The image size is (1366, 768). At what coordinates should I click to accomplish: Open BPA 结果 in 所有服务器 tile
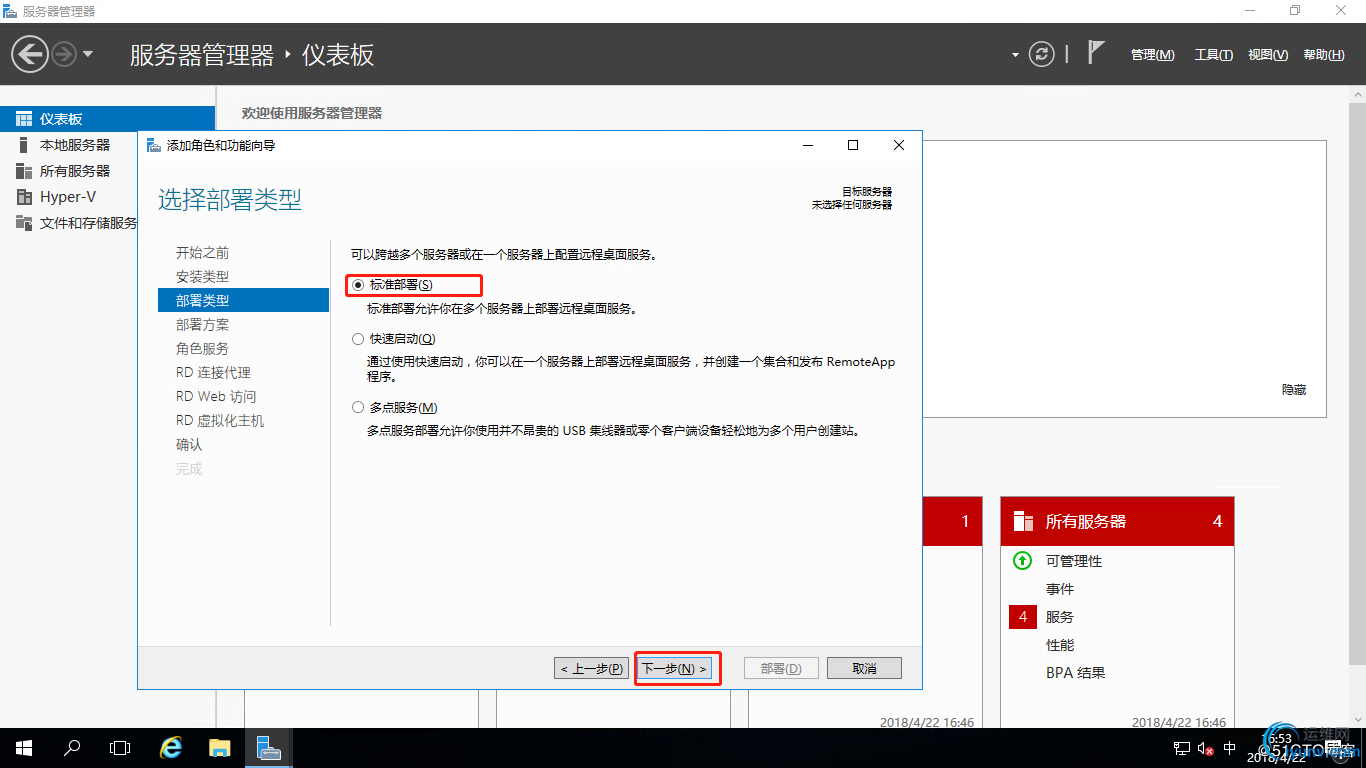(1076, 673)
